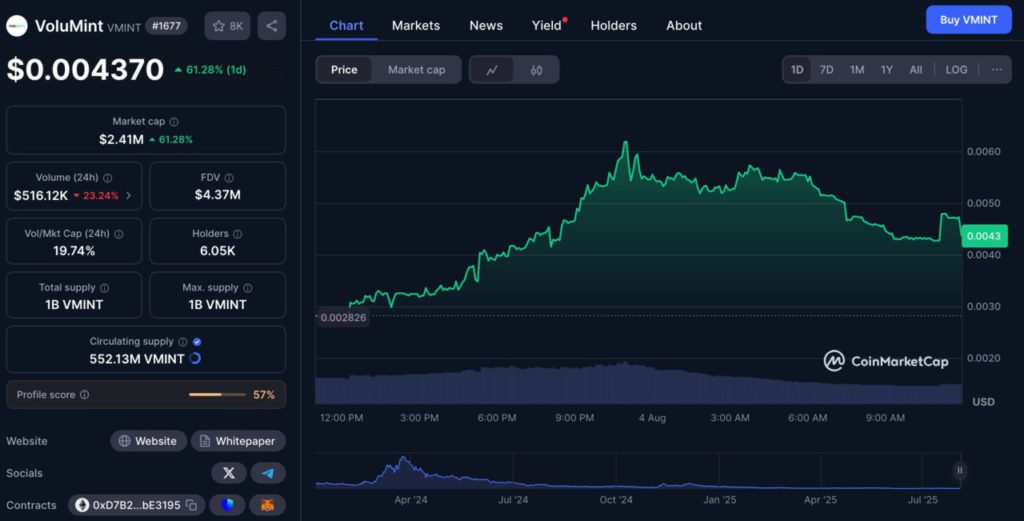The height and width of the screenshot is (521, 1024).
Task: Select the 7D time range
Action: (826, 70)
